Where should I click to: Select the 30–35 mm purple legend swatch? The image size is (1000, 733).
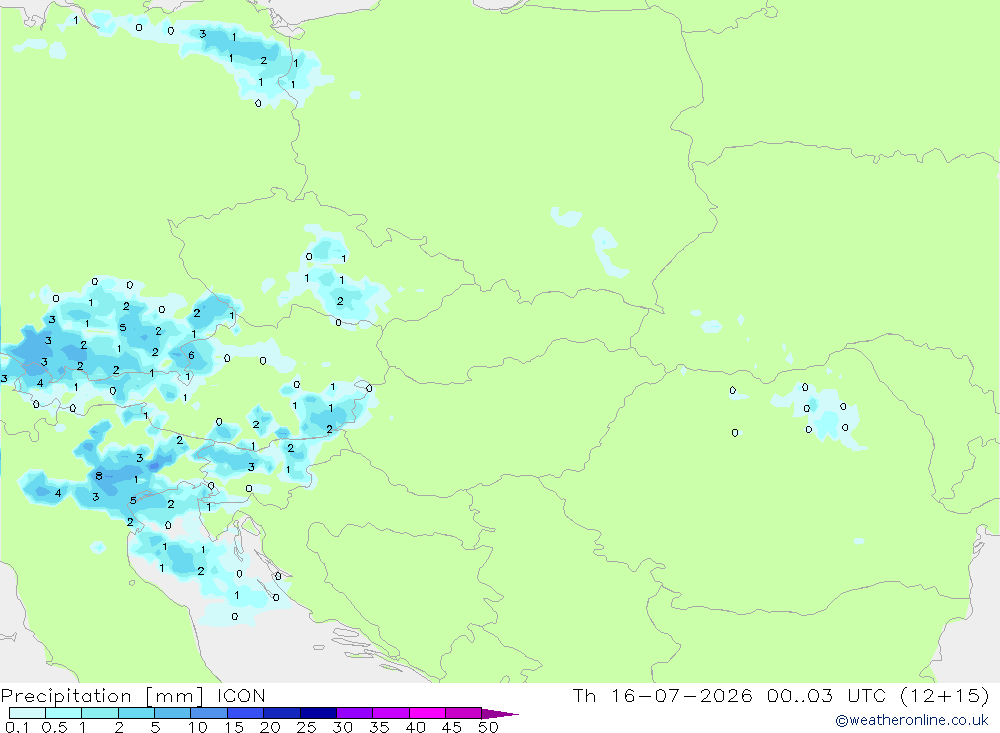[x=355, y=713]
